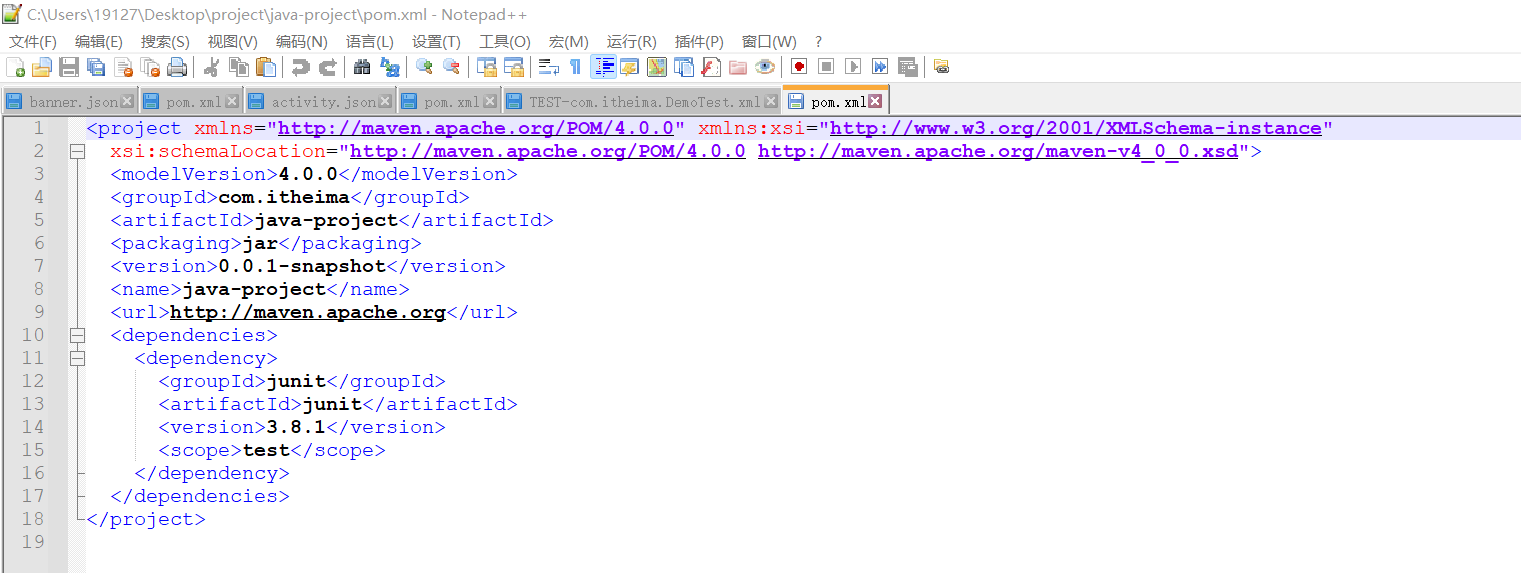Open Find with binoculars icon
The height and width of the screenshot is (573, 1521).
coord(362,67)
